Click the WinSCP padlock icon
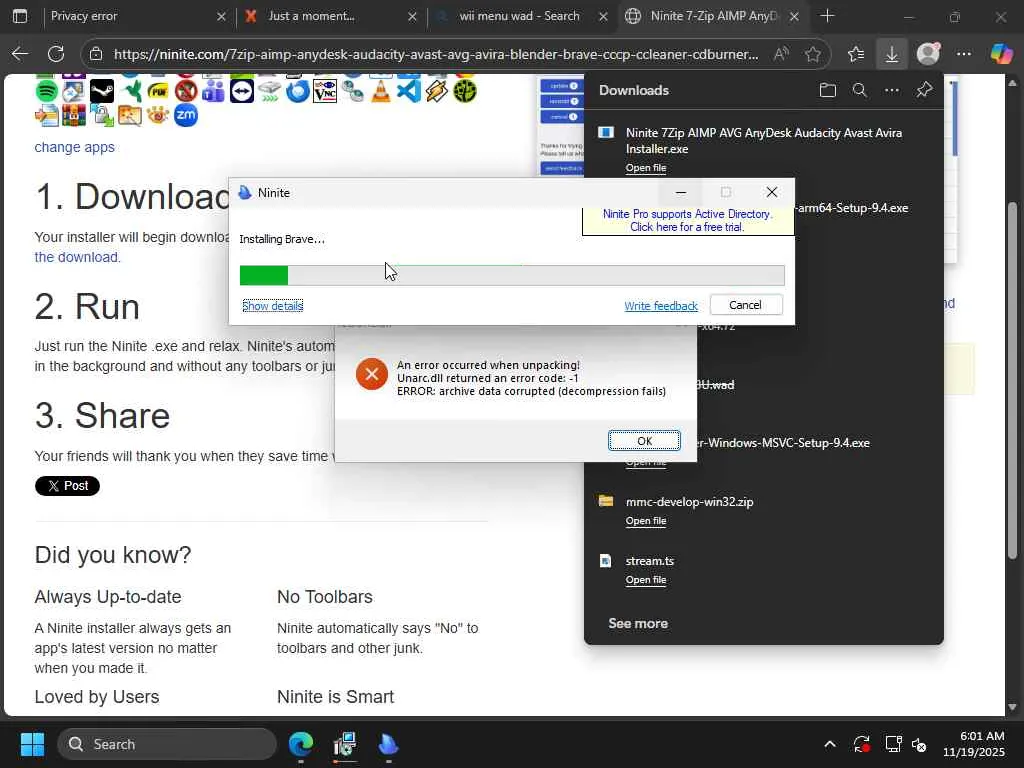 (x=102, y=116)
